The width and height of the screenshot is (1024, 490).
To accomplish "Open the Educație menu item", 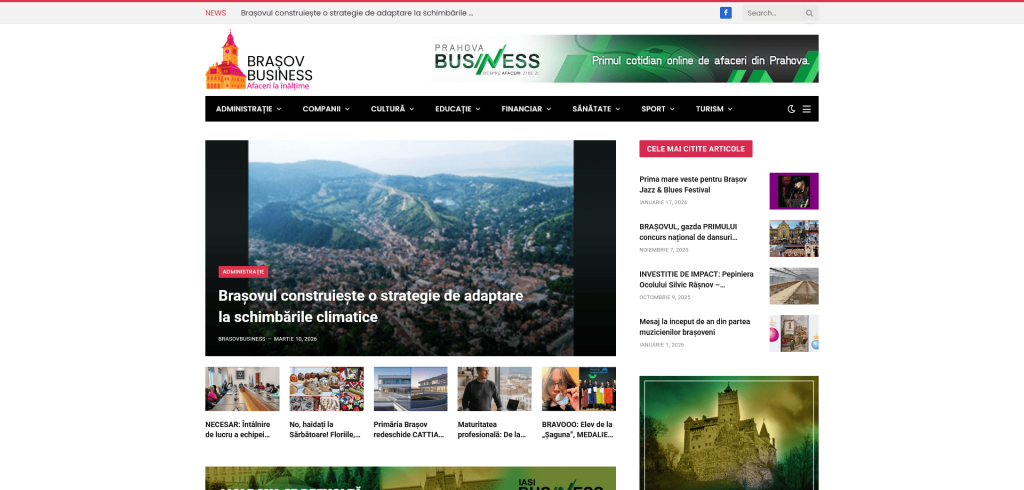I will tap(453, 109).
